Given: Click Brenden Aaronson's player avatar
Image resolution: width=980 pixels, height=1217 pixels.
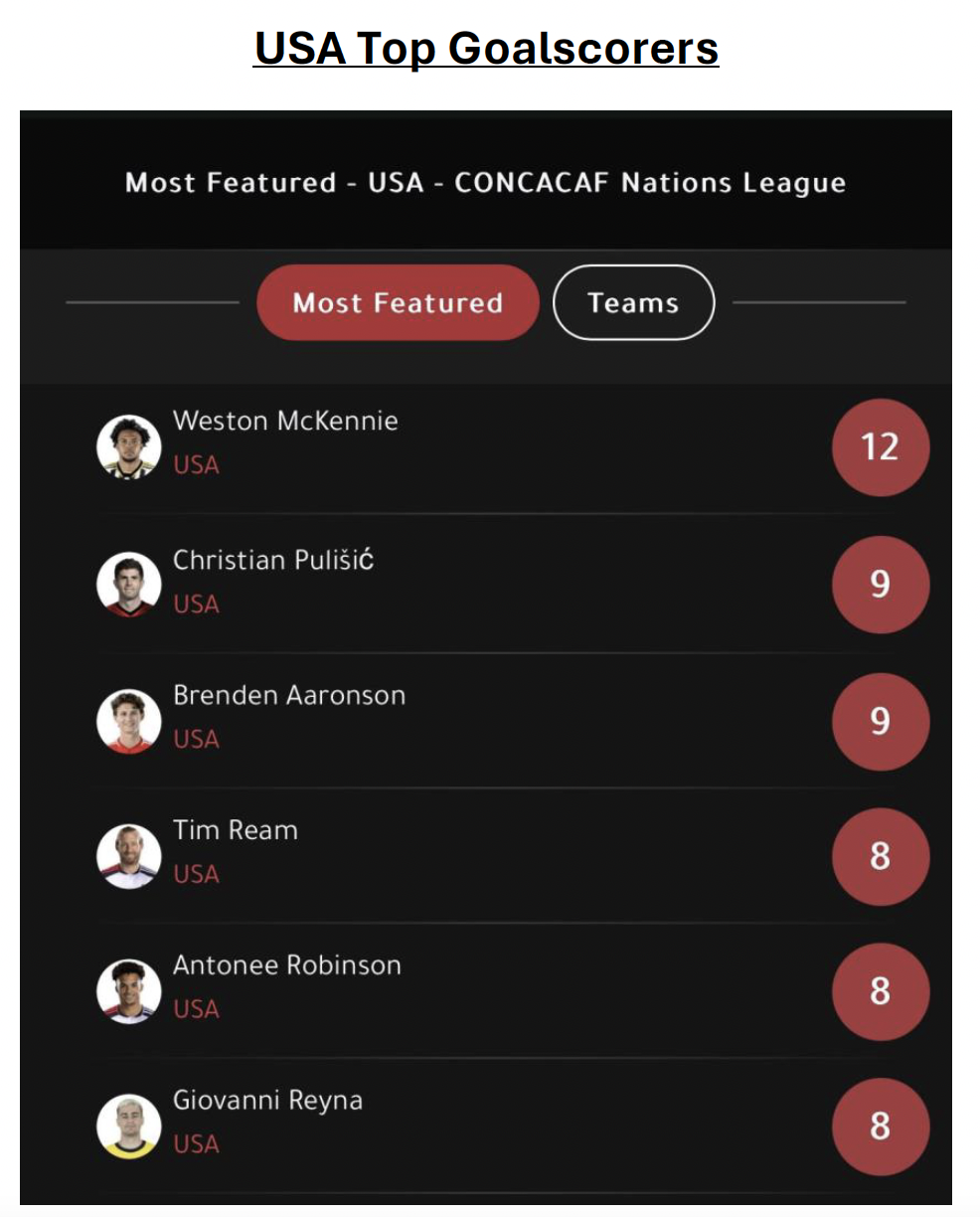Looking at the screenshot, I should pos(129,721).
